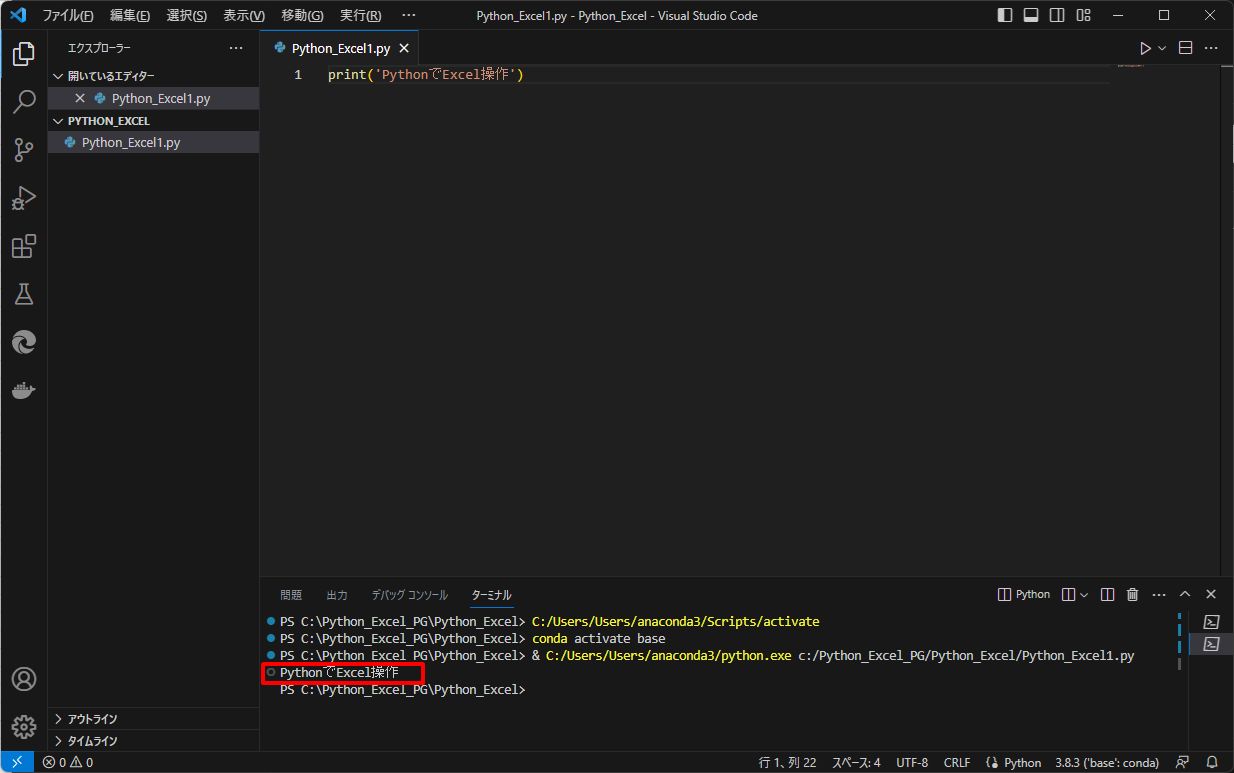Change line ending CRLF
Screen dimensions: 1234x773
(x=957, y=762)
